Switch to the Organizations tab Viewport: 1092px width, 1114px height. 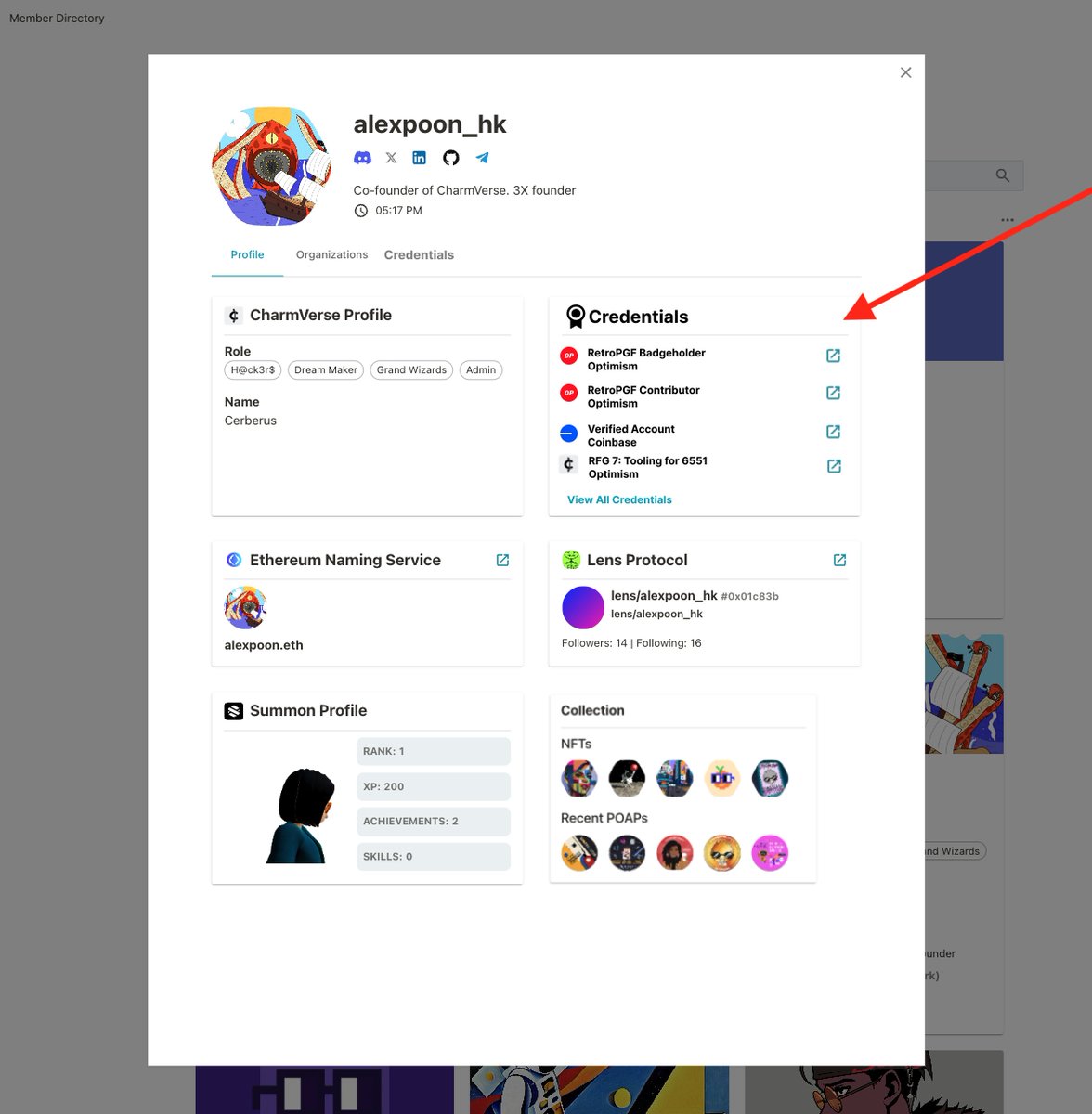click(x=331, y=254)
